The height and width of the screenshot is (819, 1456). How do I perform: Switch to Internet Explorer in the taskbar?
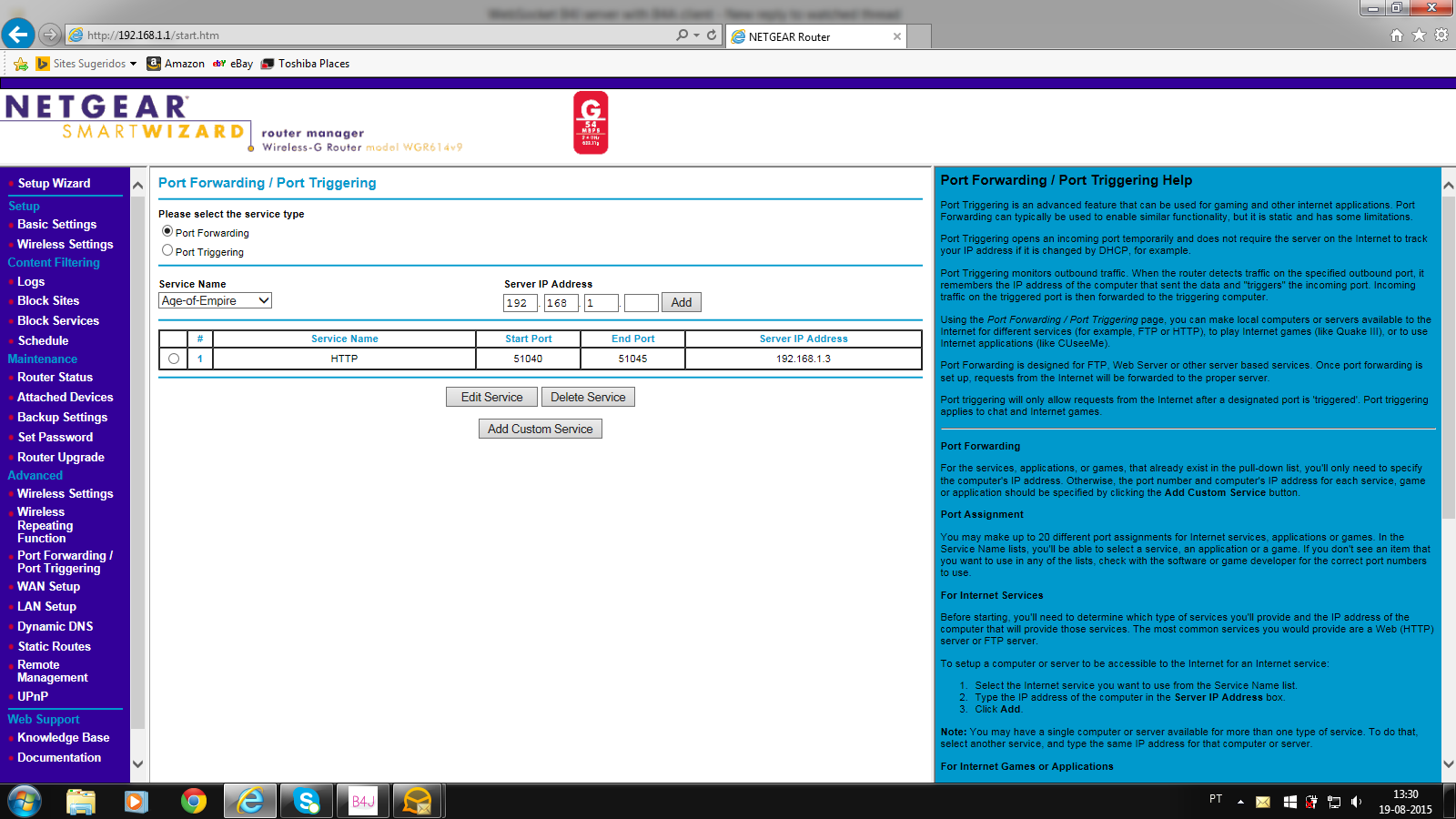point(250,801)
